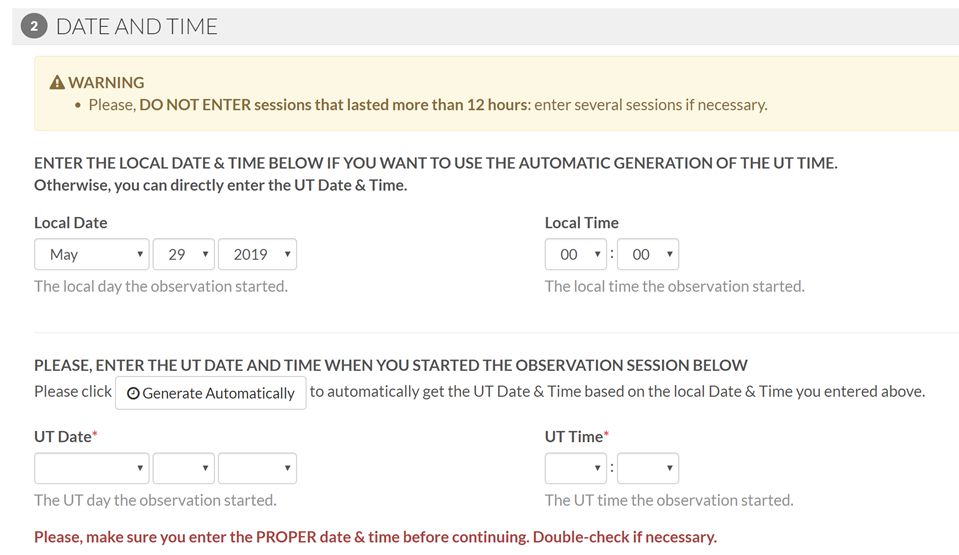Screen dimensions: 959x555
Task: Click the clock icon in Generate Automatically
Action: click(133, 393)
